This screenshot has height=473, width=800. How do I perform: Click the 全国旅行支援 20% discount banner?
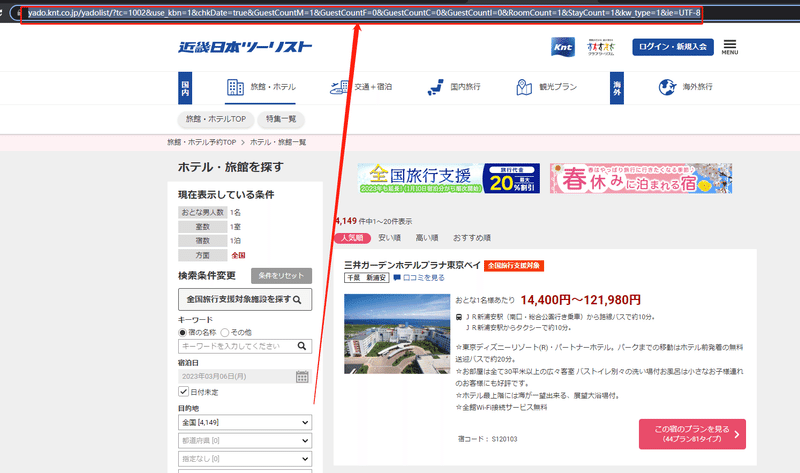[448, 178]
